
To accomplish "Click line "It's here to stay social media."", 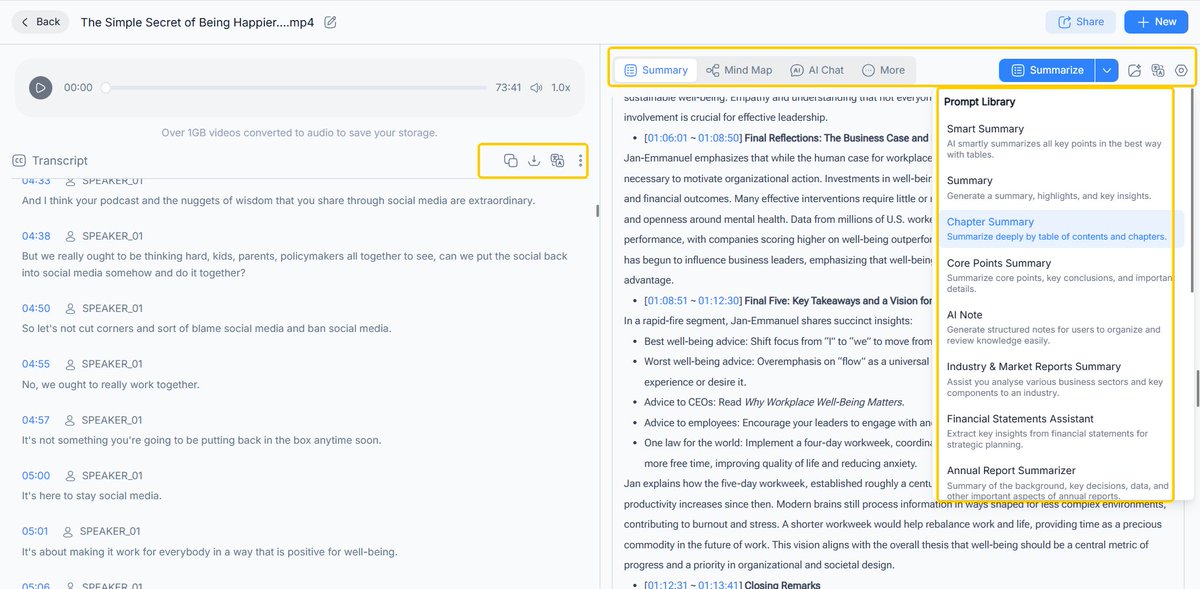I will tap(92, 496).
